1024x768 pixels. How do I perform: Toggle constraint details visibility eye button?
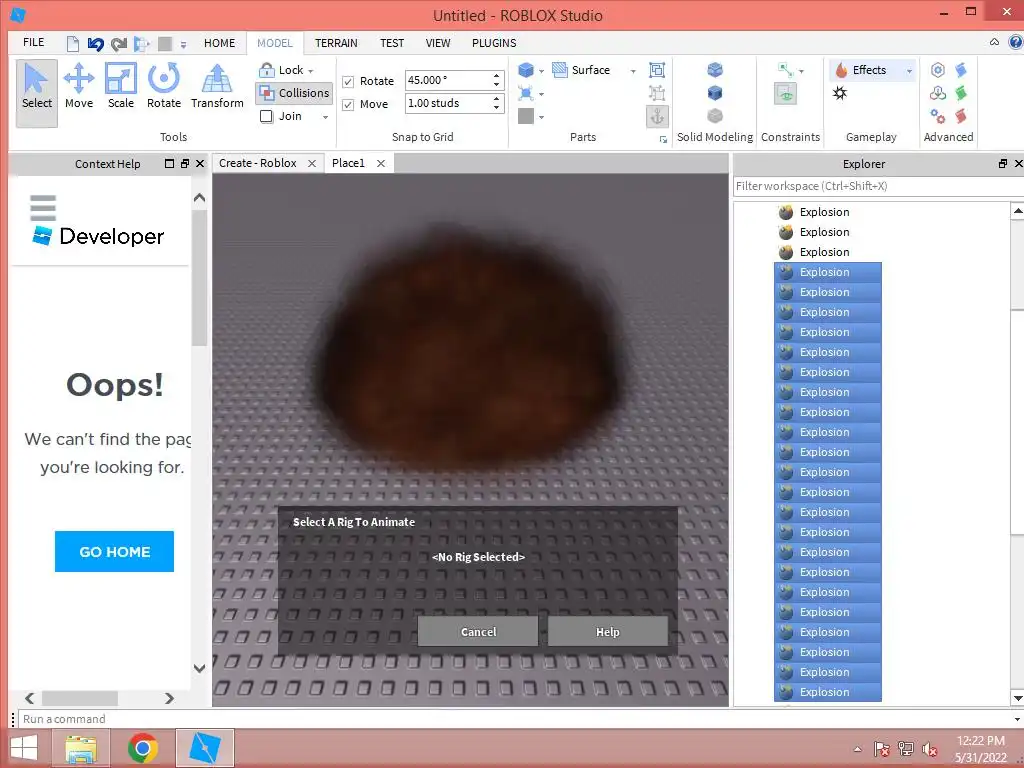(786, 94)
